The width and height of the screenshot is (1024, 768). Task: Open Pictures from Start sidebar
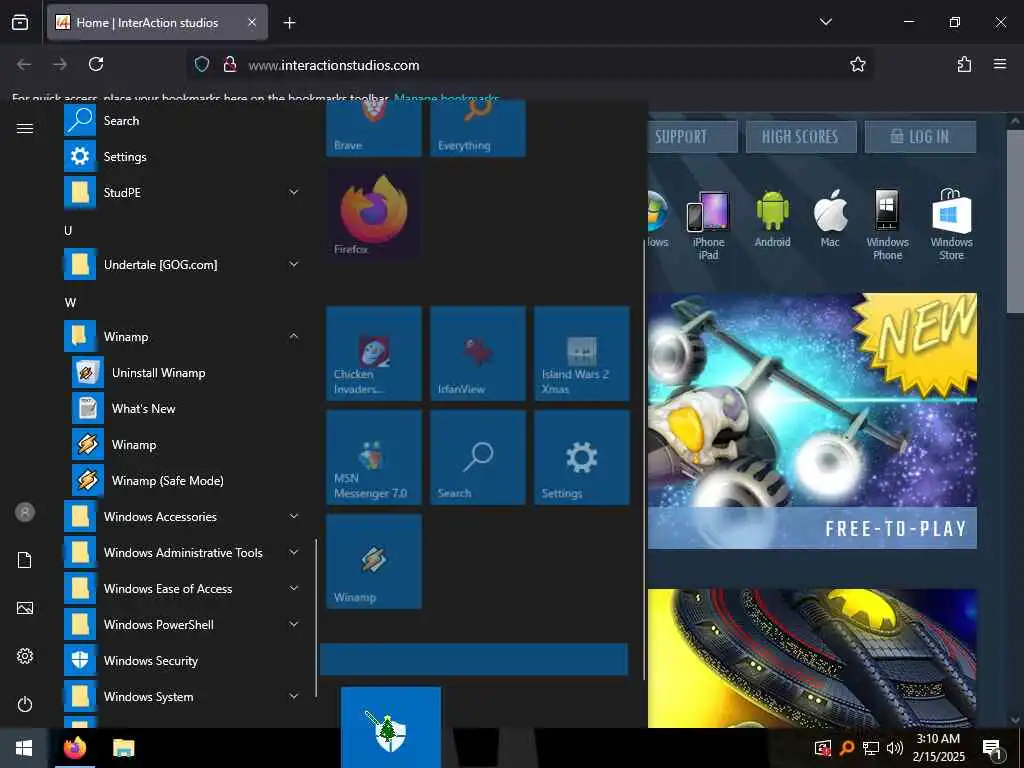tap(25, 608)
